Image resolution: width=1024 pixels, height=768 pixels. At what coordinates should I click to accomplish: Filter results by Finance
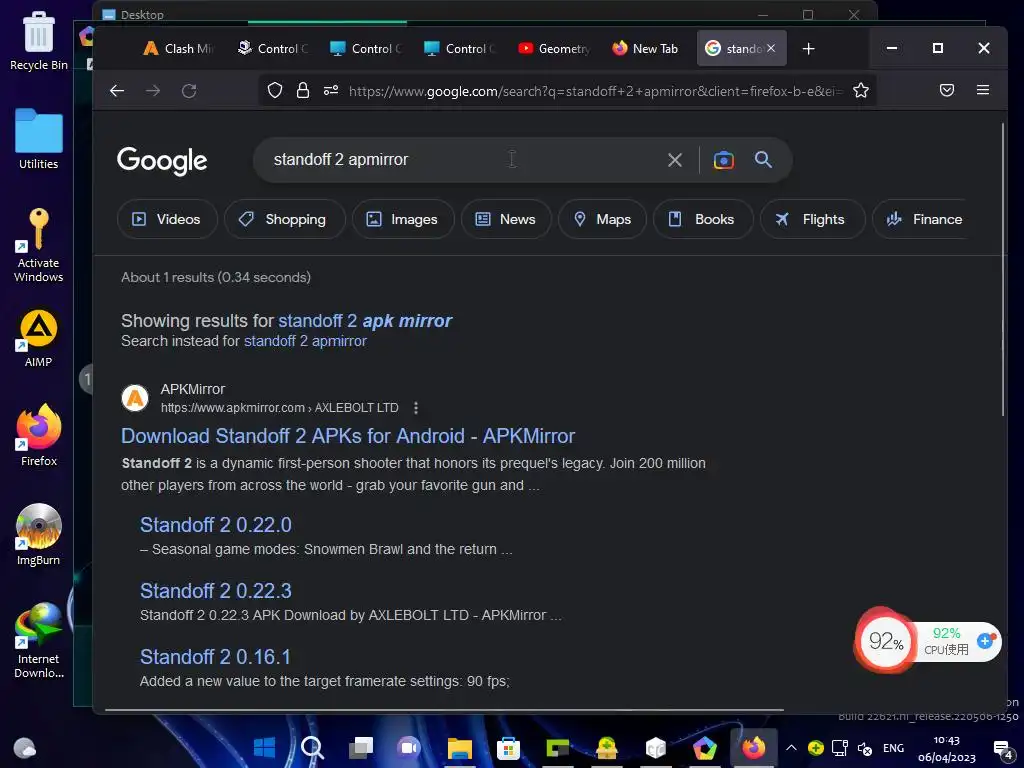922,219
